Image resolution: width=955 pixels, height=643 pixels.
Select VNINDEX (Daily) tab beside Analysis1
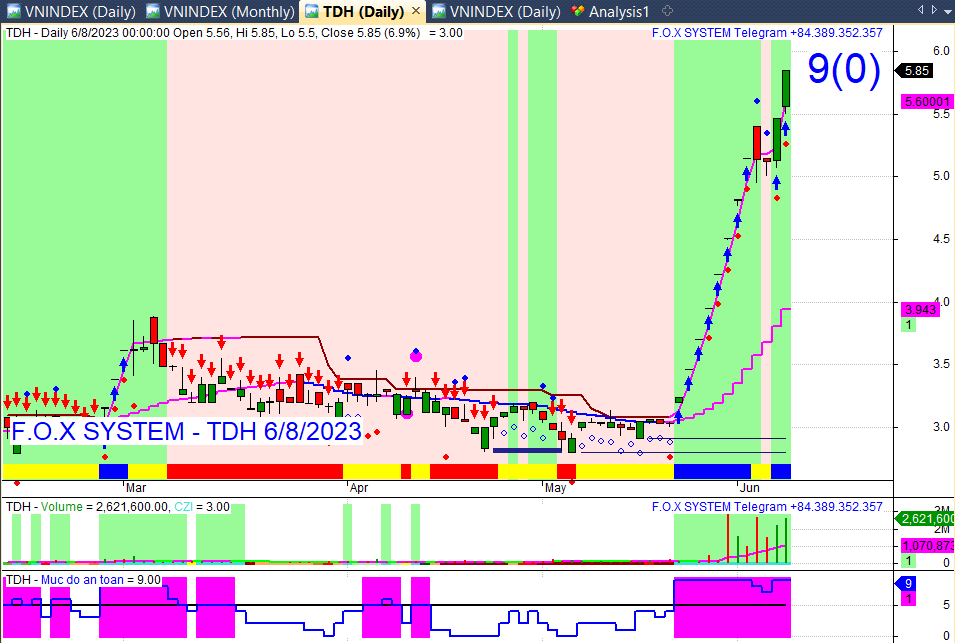[x=497, y=12]
